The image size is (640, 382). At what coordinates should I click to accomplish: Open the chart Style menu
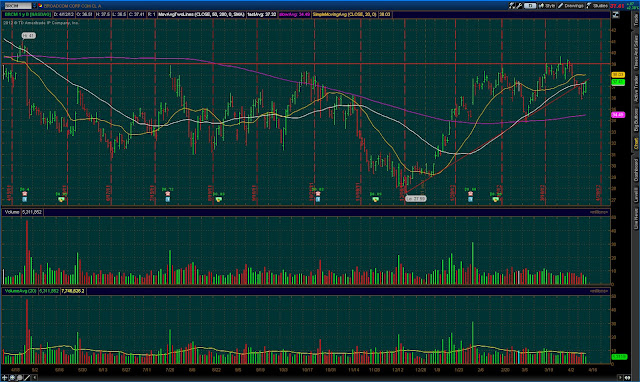point(547,6)
